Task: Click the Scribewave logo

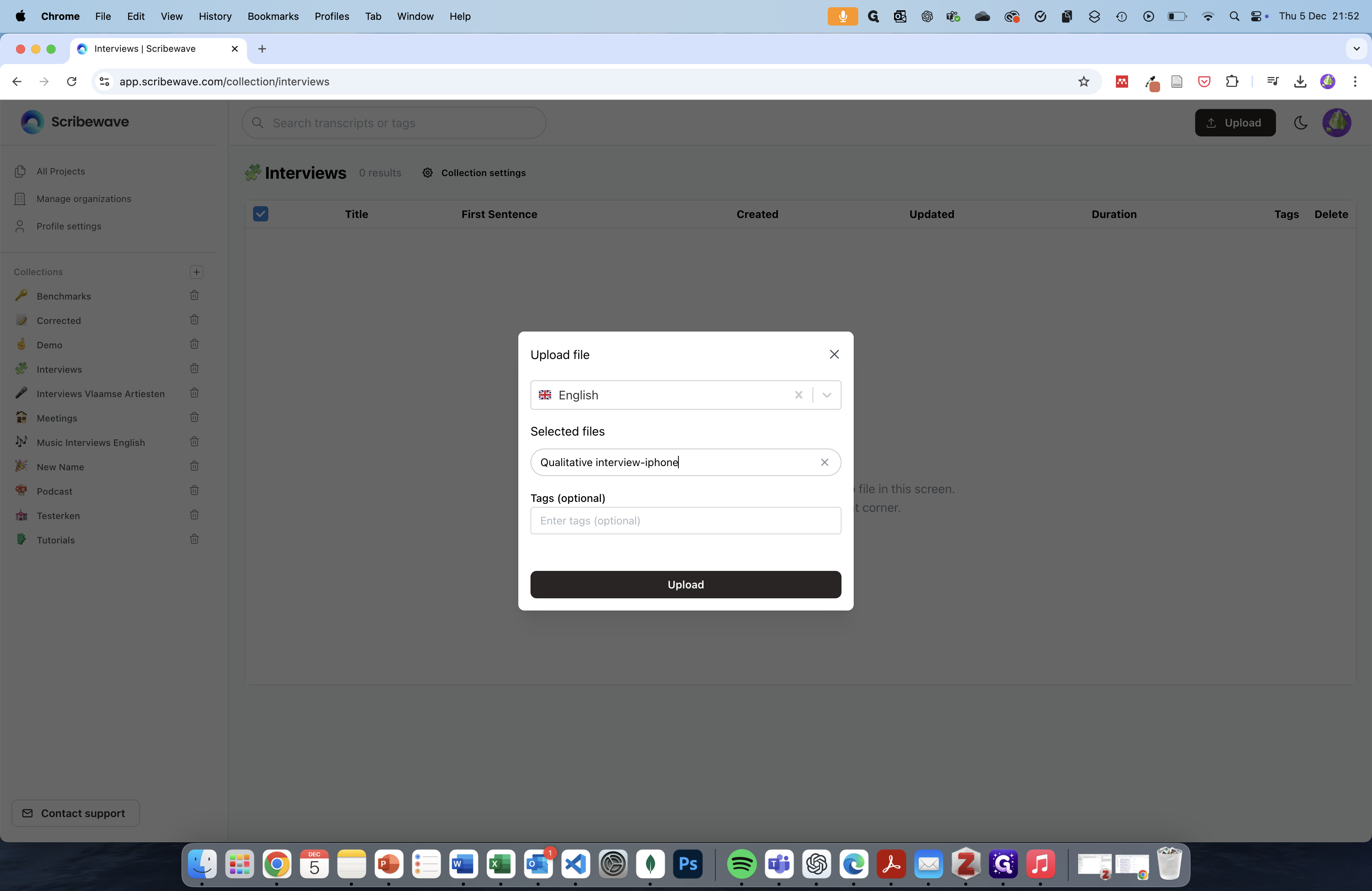Action: tap(75, 122)
